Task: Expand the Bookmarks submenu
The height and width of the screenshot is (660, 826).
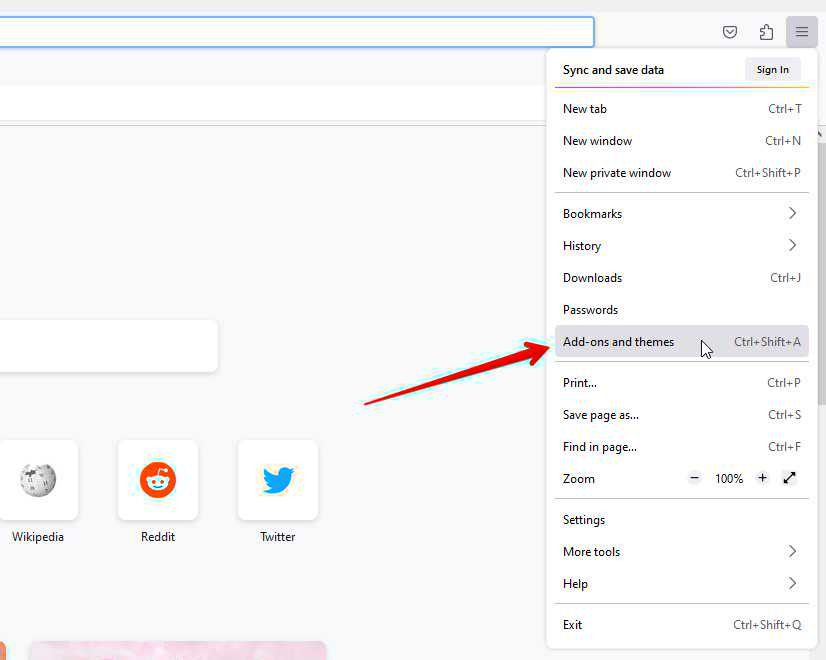Action: [681, 214]
